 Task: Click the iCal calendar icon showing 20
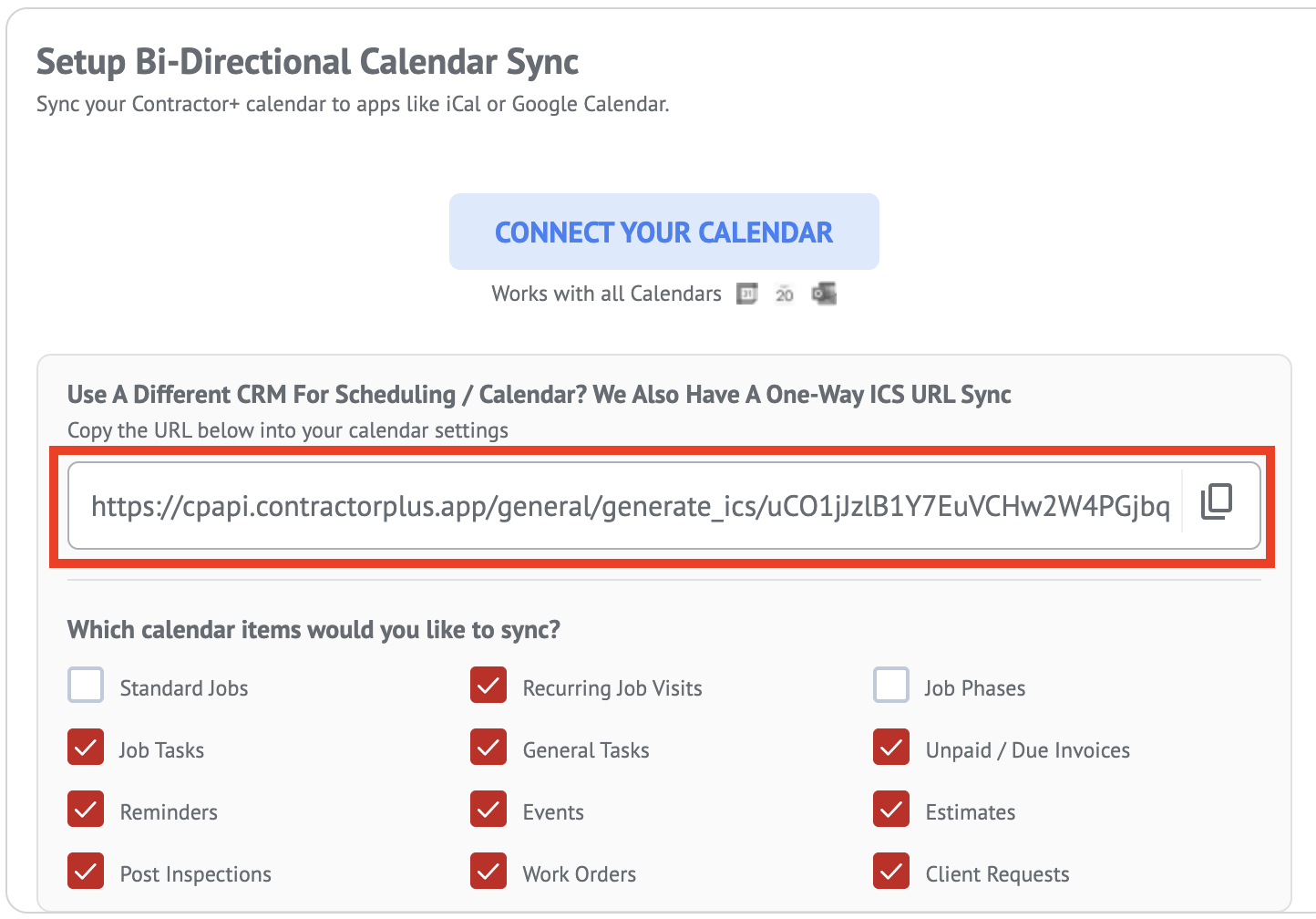click(785, 294)
